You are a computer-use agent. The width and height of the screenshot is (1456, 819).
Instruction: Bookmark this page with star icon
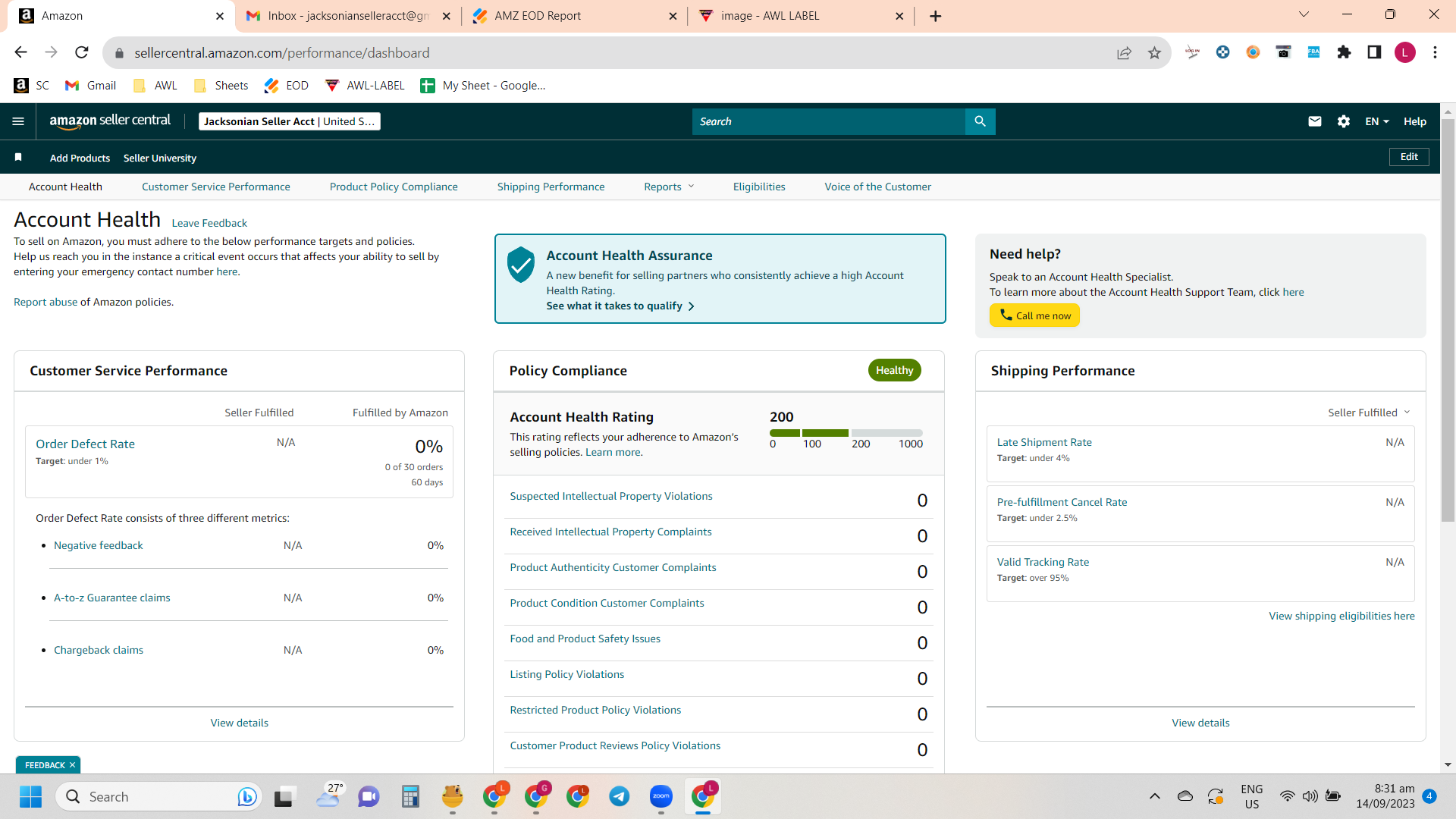pyautogui.click(x=1154, y=52)
